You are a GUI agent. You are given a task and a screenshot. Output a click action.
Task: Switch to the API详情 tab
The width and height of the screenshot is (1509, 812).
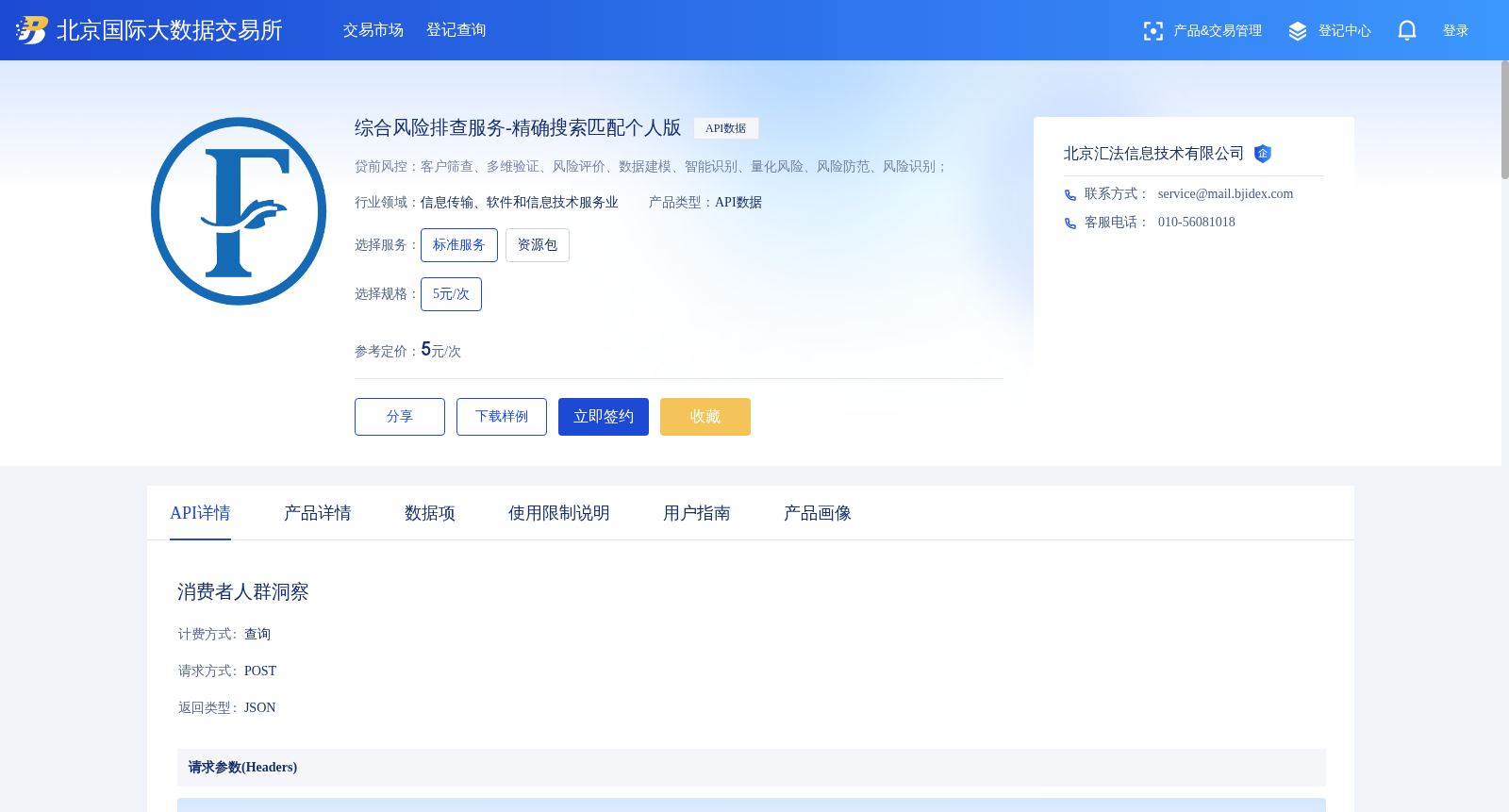(200, 513)
